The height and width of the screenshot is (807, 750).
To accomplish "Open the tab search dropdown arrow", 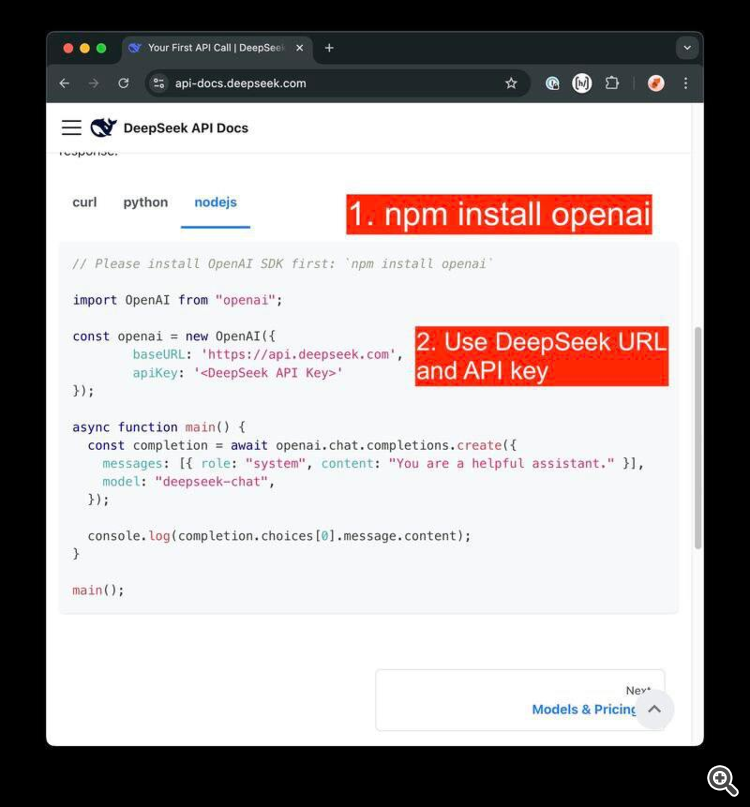I will pos(687,48).
